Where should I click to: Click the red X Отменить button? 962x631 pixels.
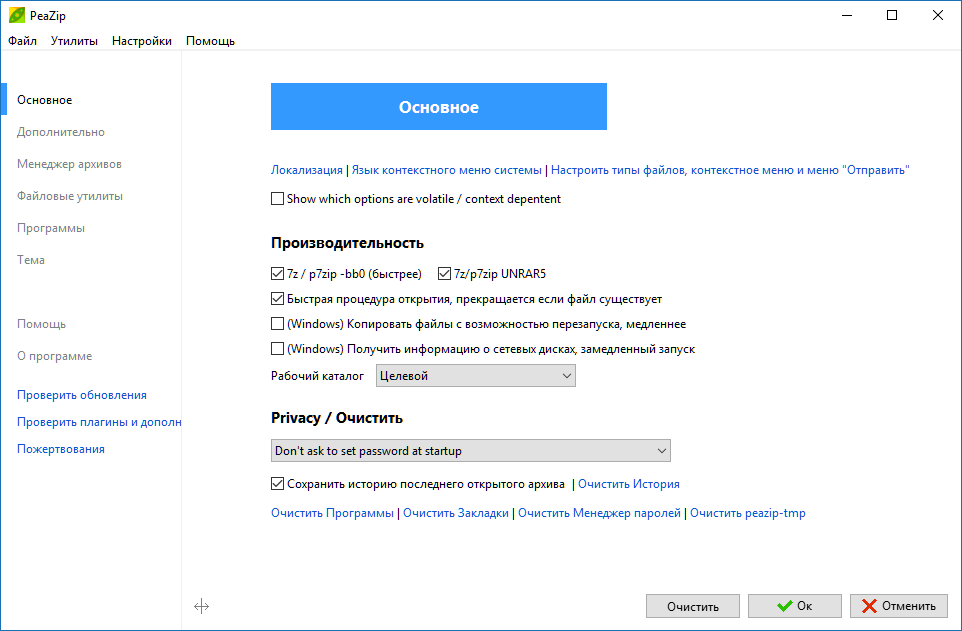[899, 606]
